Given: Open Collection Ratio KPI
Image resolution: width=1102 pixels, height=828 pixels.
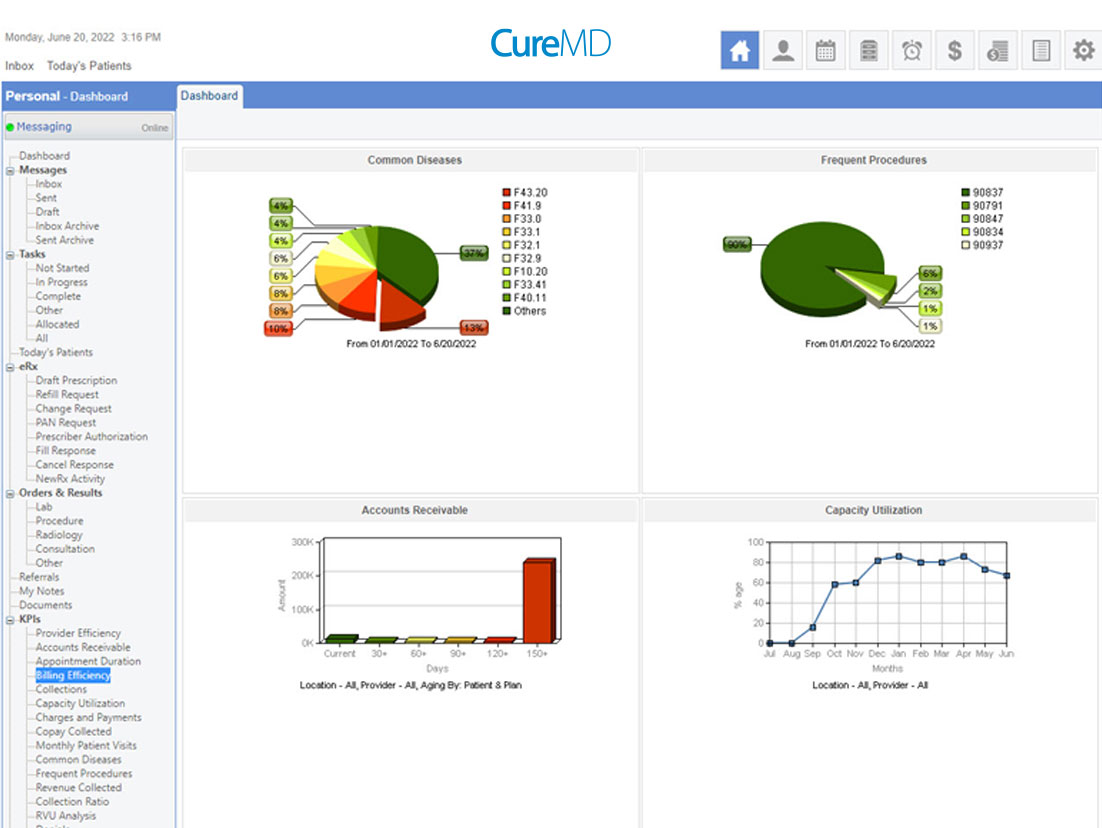Looking at the screenshot, I should [72, 802].
